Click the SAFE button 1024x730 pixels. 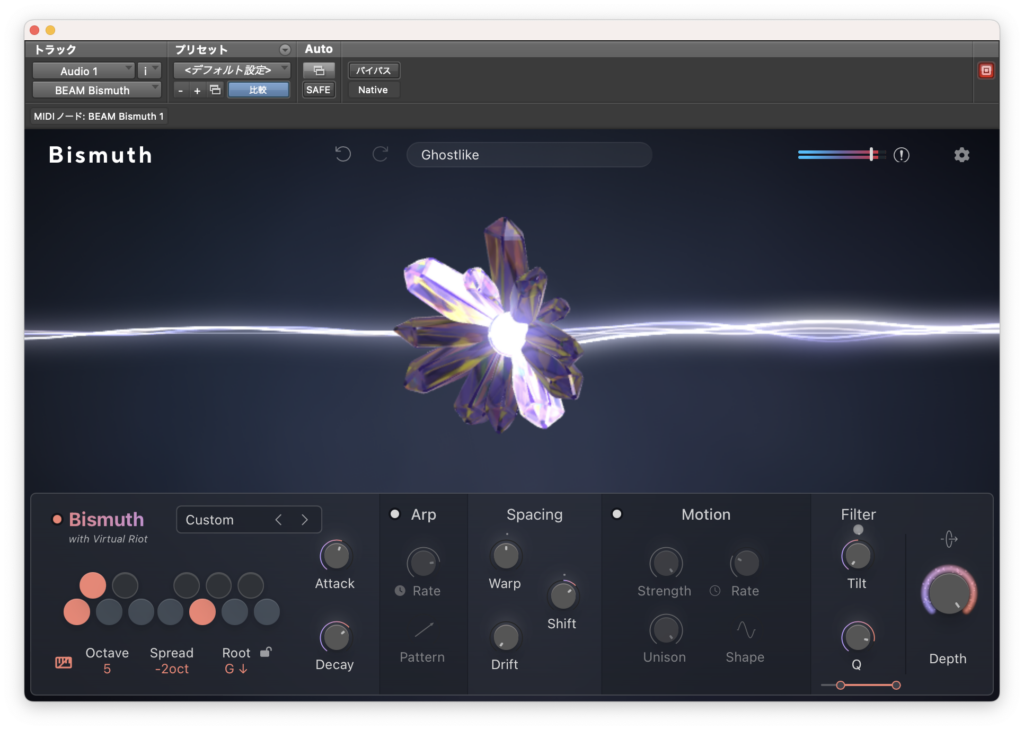tap(319, 90)
